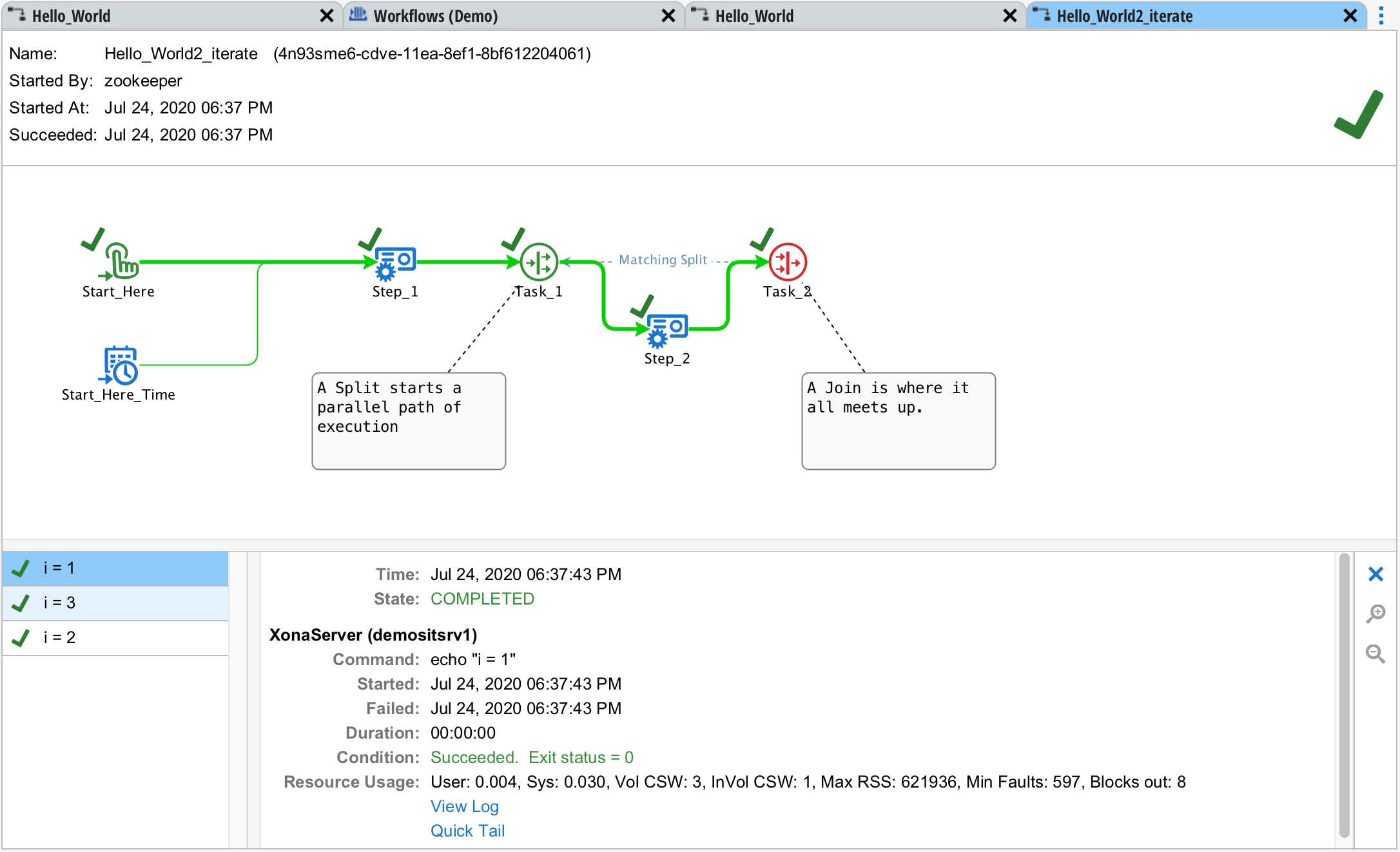Click the details panel vertical scrollbar
The height and width of the screenshot is (852, 1400).
1344,696
